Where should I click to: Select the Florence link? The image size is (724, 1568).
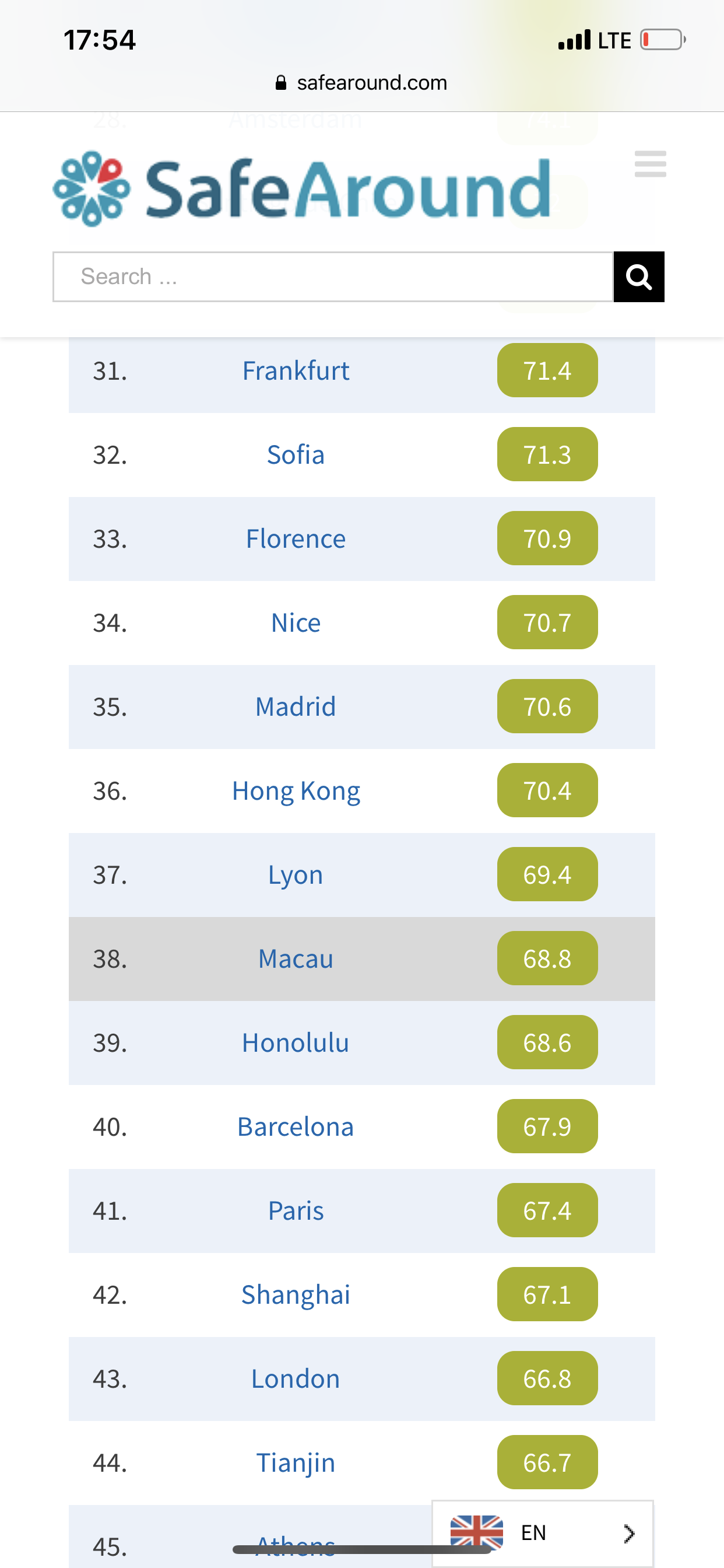click(x=296, y=538)
